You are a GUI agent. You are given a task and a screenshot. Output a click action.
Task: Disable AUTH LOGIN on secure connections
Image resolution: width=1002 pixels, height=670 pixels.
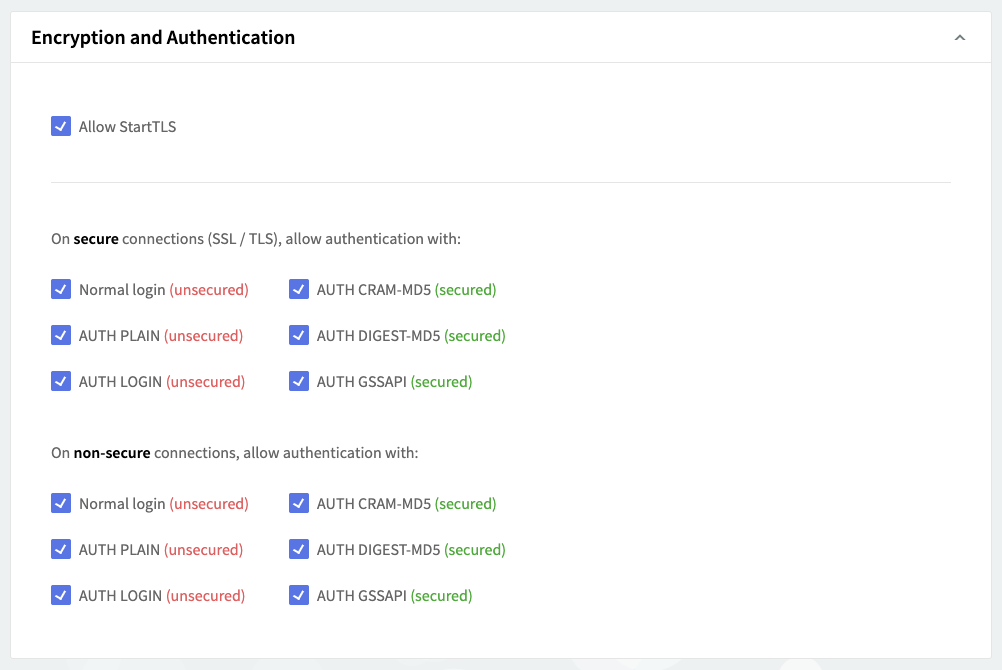tap(61, 381)
